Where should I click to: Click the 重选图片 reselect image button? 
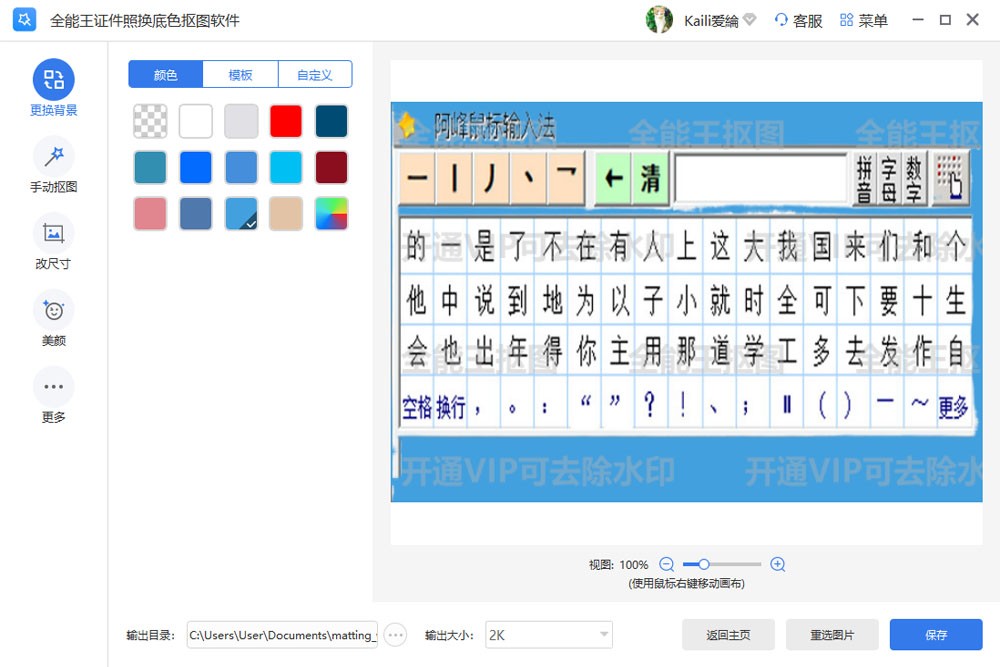click(x=830, y=635)
